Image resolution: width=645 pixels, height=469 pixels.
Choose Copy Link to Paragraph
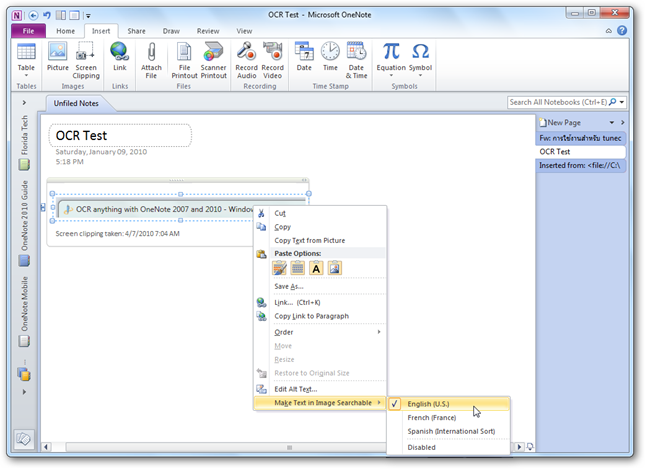tap(320, 316)
